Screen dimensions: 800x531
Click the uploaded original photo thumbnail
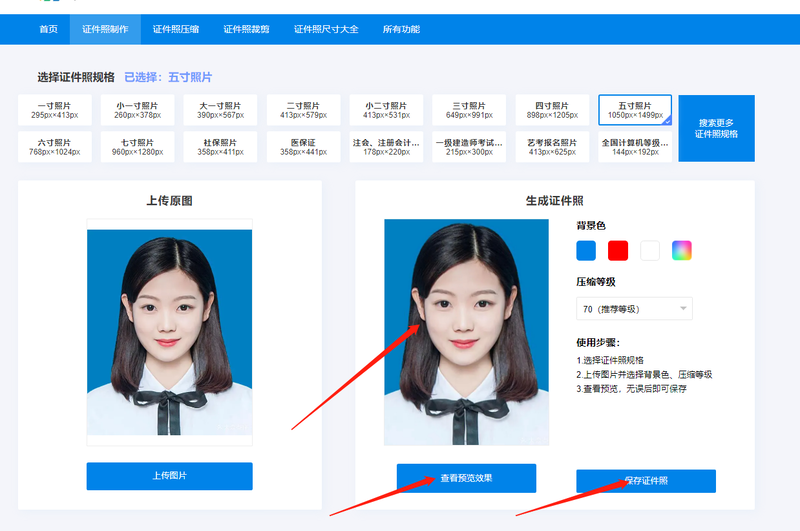pyautogui.click(x=169, y=332)
